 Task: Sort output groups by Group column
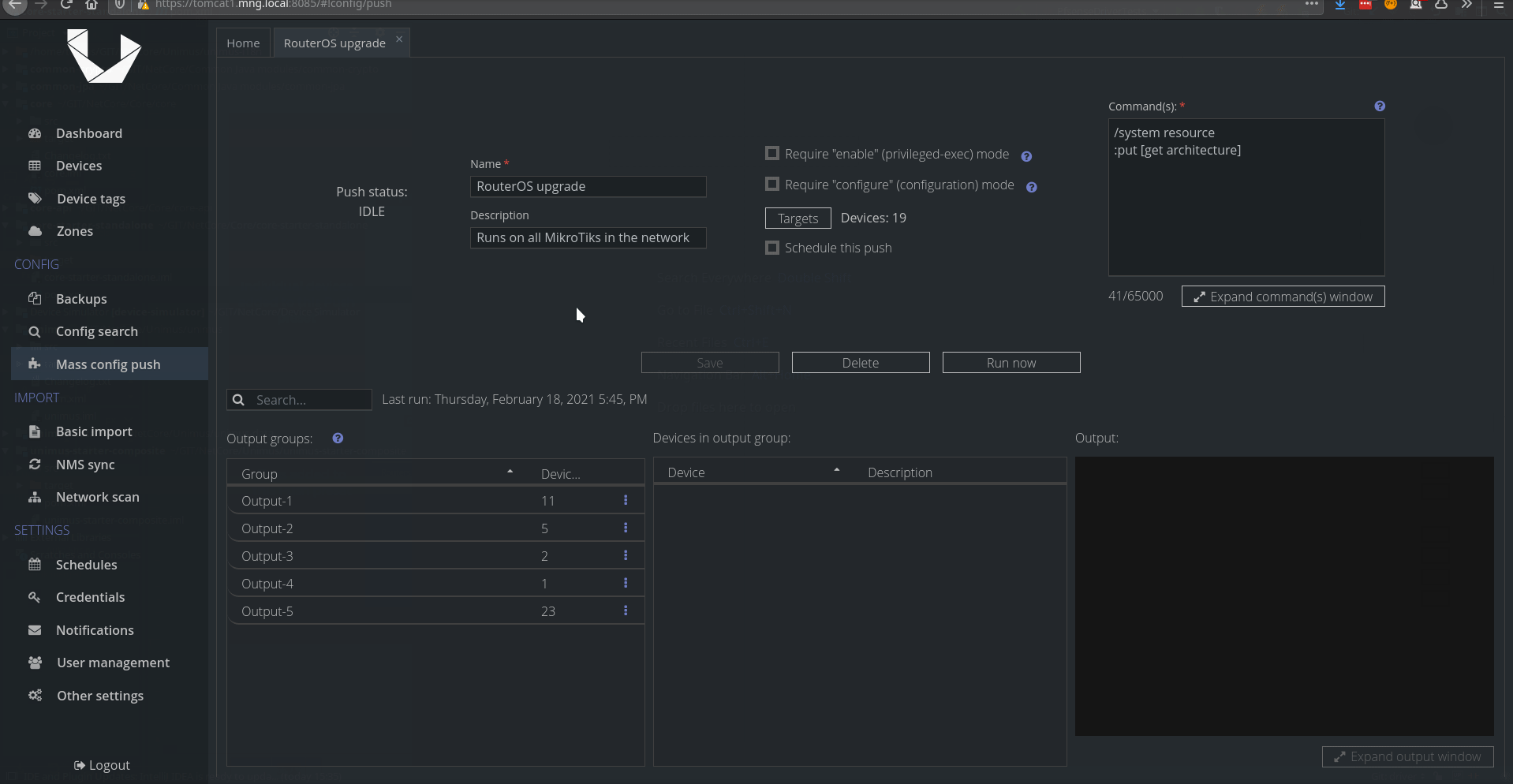(x=377, y=473)
